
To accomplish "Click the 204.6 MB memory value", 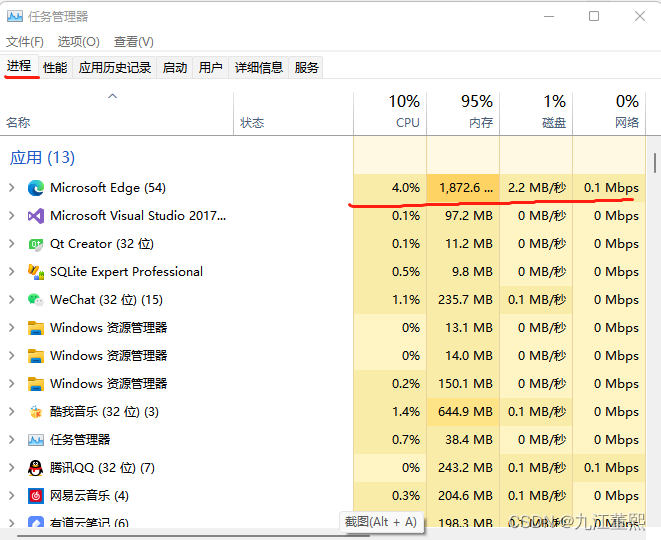I will (x=465, y=496).
